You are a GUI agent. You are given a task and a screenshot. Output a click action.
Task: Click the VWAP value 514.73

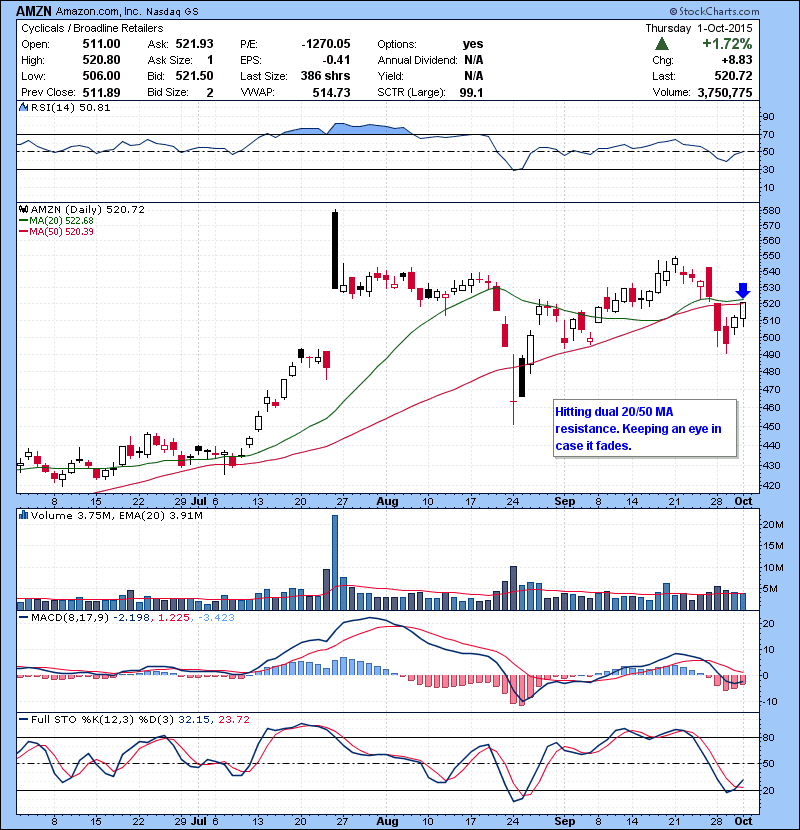tap(331, 92)
